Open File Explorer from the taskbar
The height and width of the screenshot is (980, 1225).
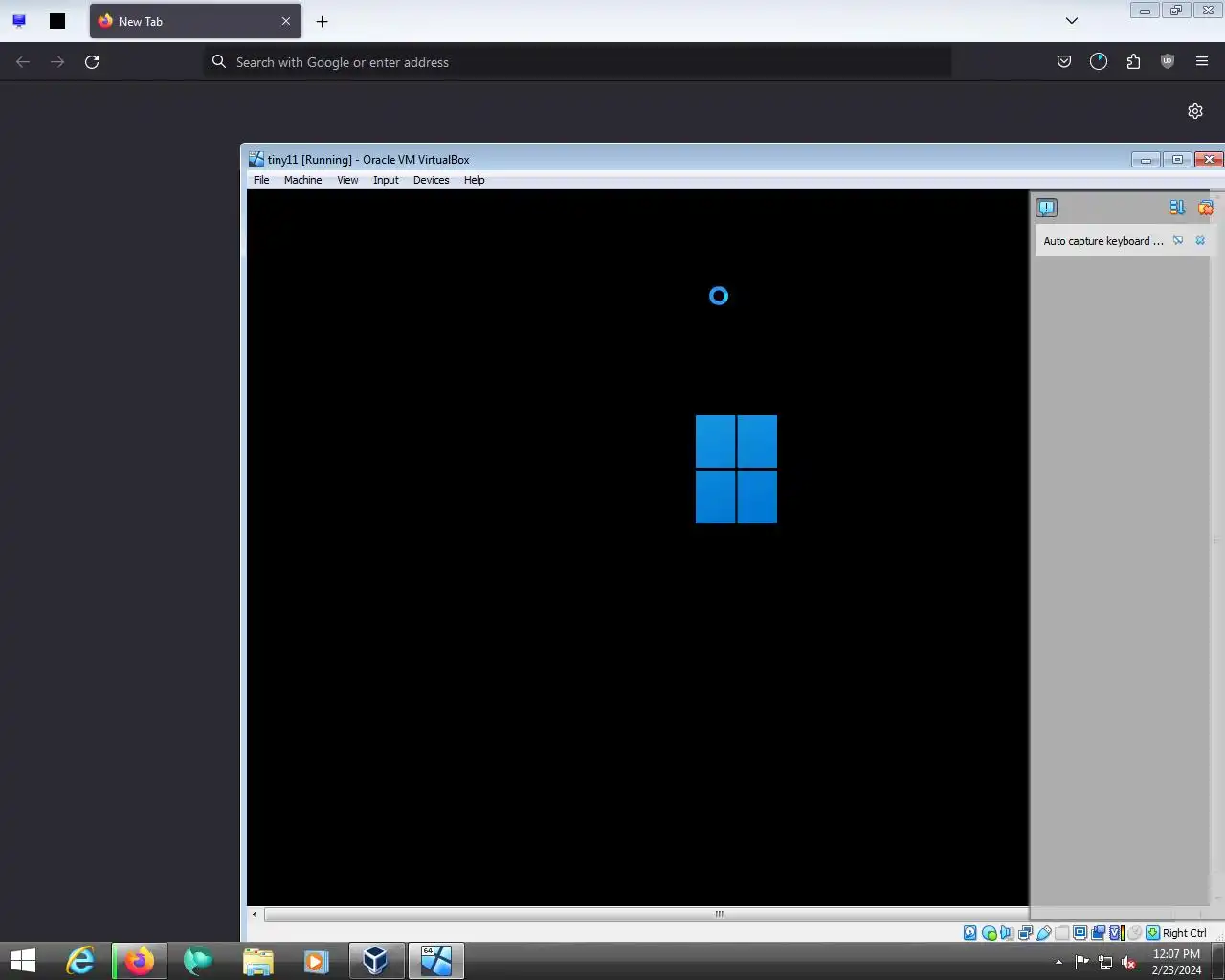(x=257, y=961)
